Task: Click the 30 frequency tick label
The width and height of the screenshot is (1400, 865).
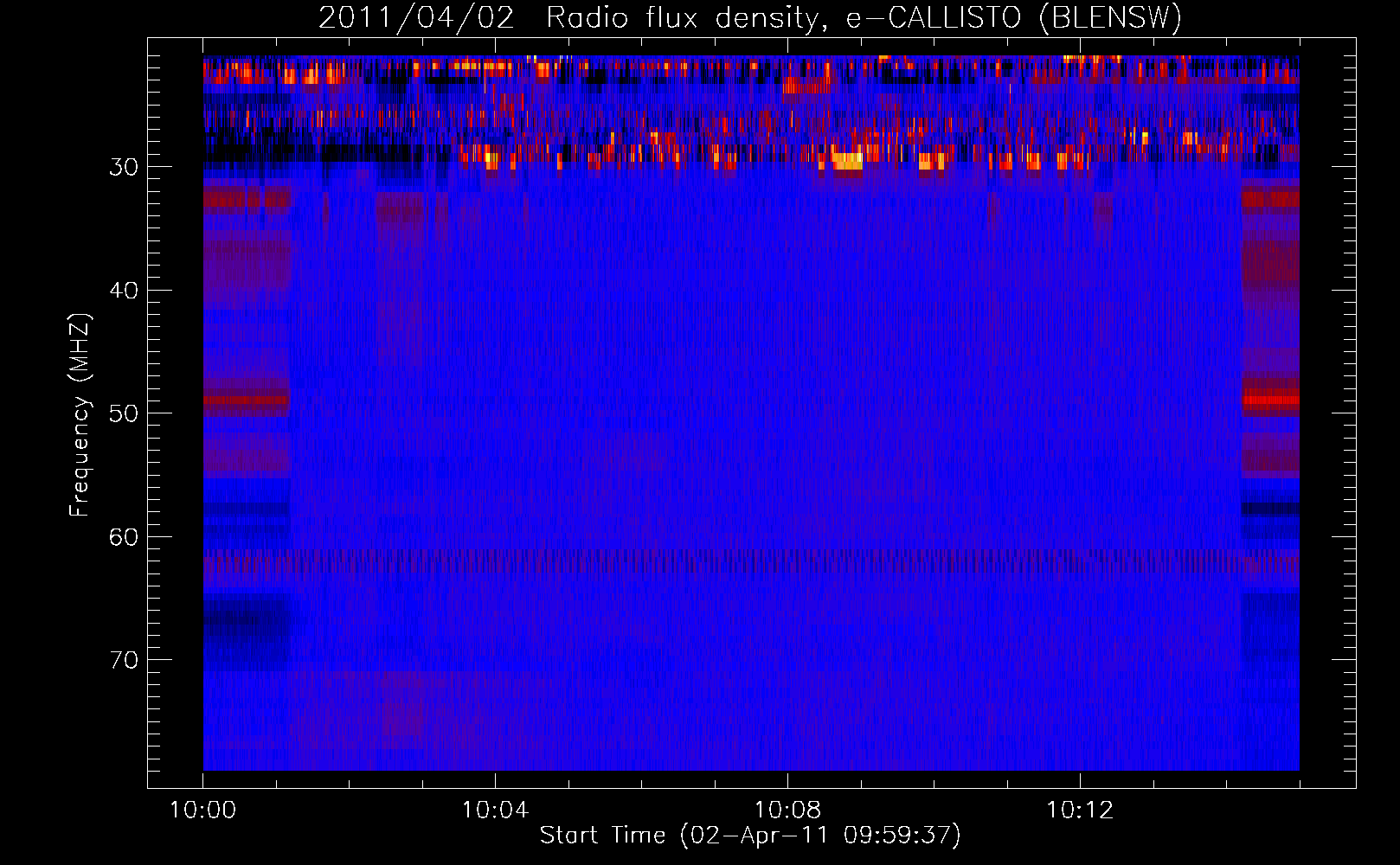Action: (124, 167)
